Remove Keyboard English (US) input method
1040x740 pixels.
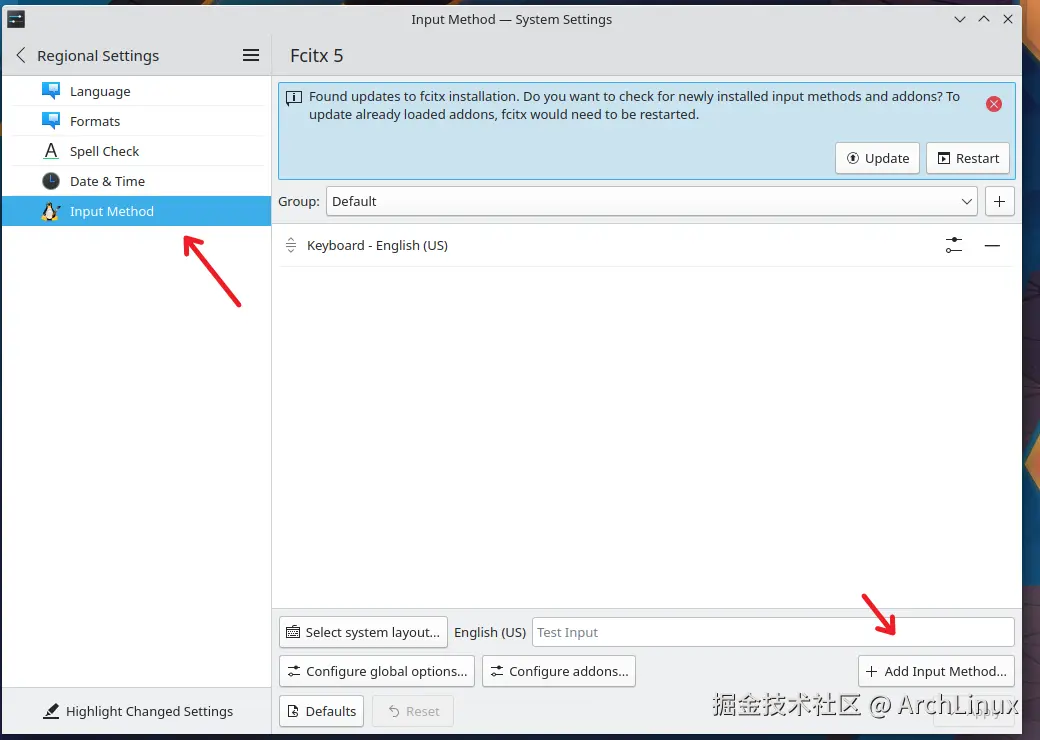[992, 245]
